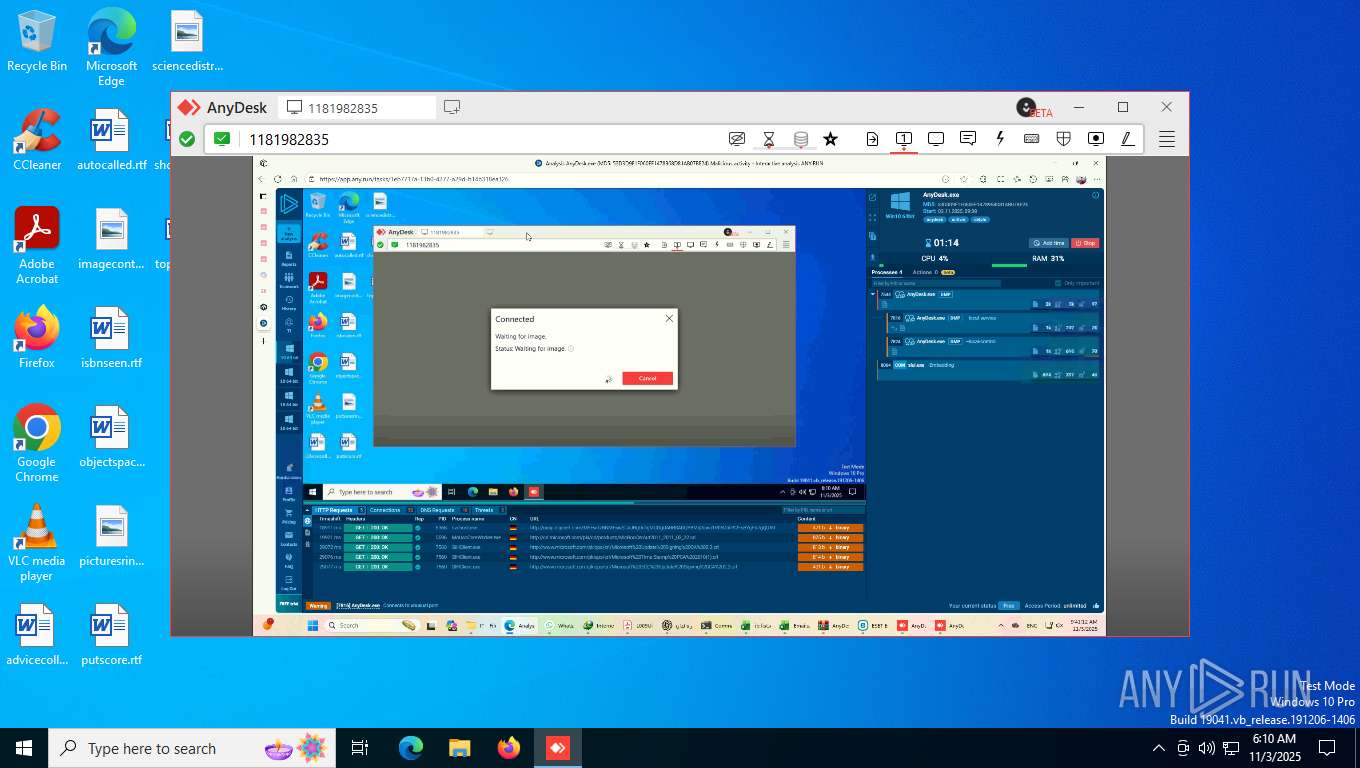Click the remote browser URL address bar

coord(620,179)
